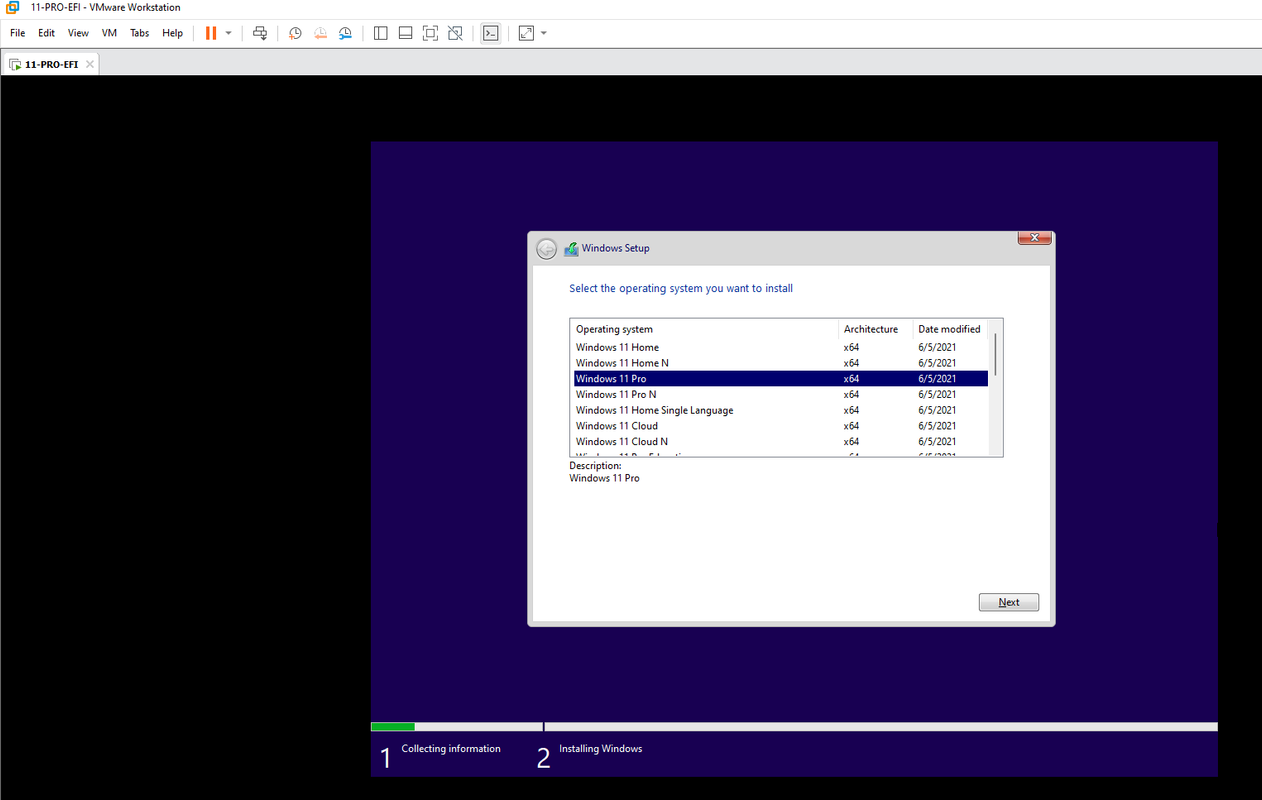Click the Operating system column header
The height and width of the screenshot is (800, 1262).
705,329
